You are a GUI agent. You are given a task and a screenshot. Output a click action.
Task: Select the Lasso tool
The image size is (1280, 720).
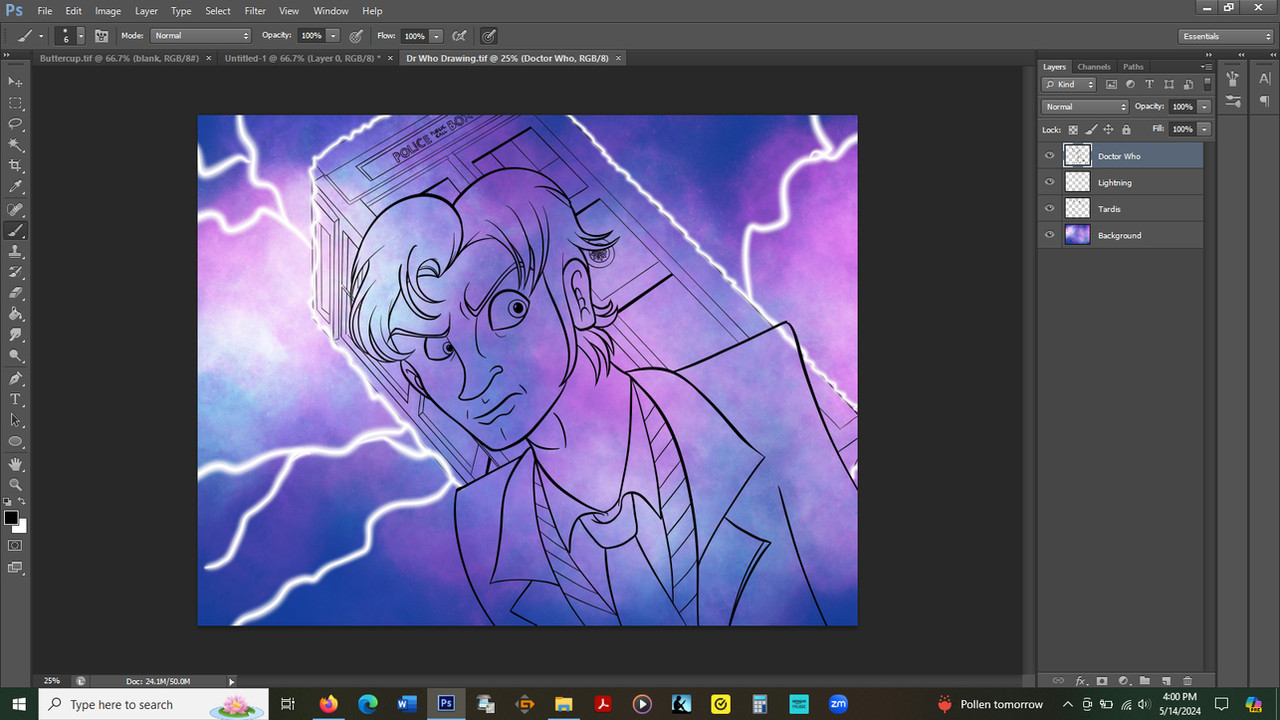pos(15,124)
